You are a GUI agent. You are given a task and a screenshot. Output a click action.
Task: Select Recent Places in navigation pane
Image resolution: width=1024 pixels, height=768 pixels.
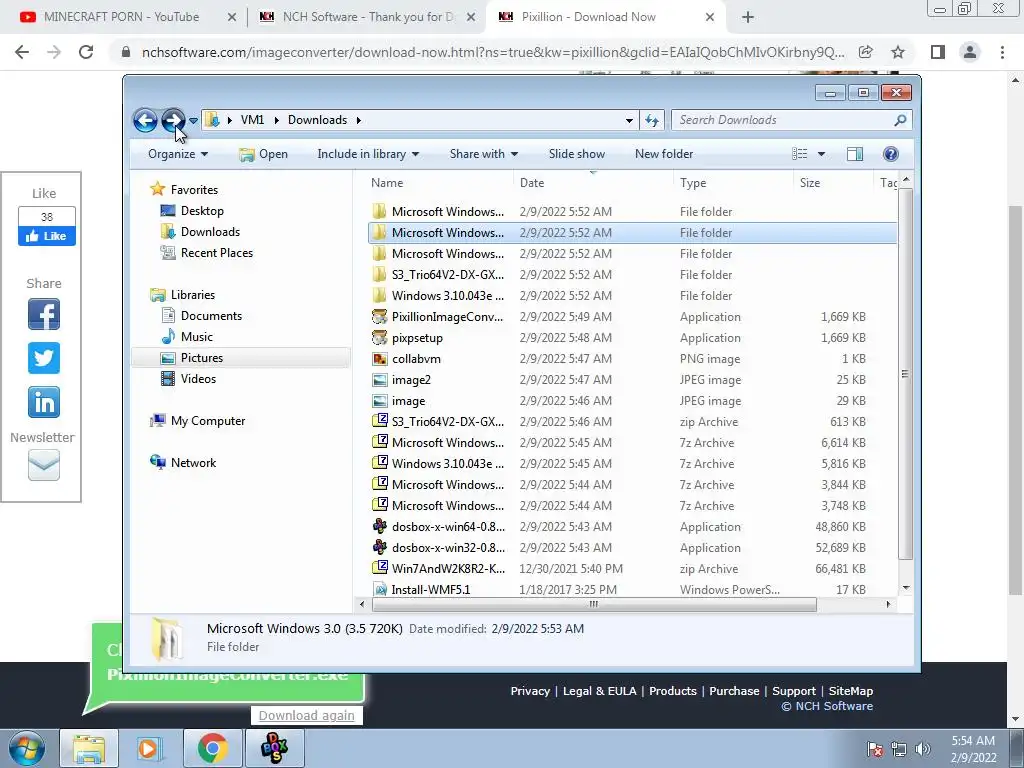click(x=216, y=253)
